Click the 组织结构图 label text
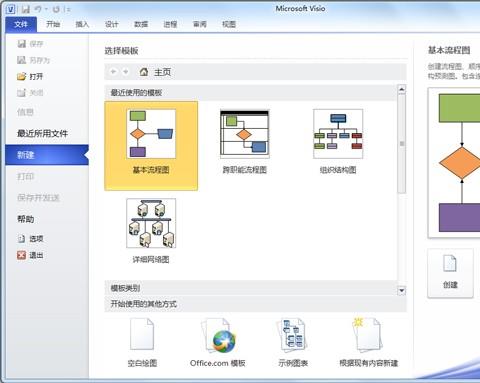 pyautogui.click(x=338, y=170)
